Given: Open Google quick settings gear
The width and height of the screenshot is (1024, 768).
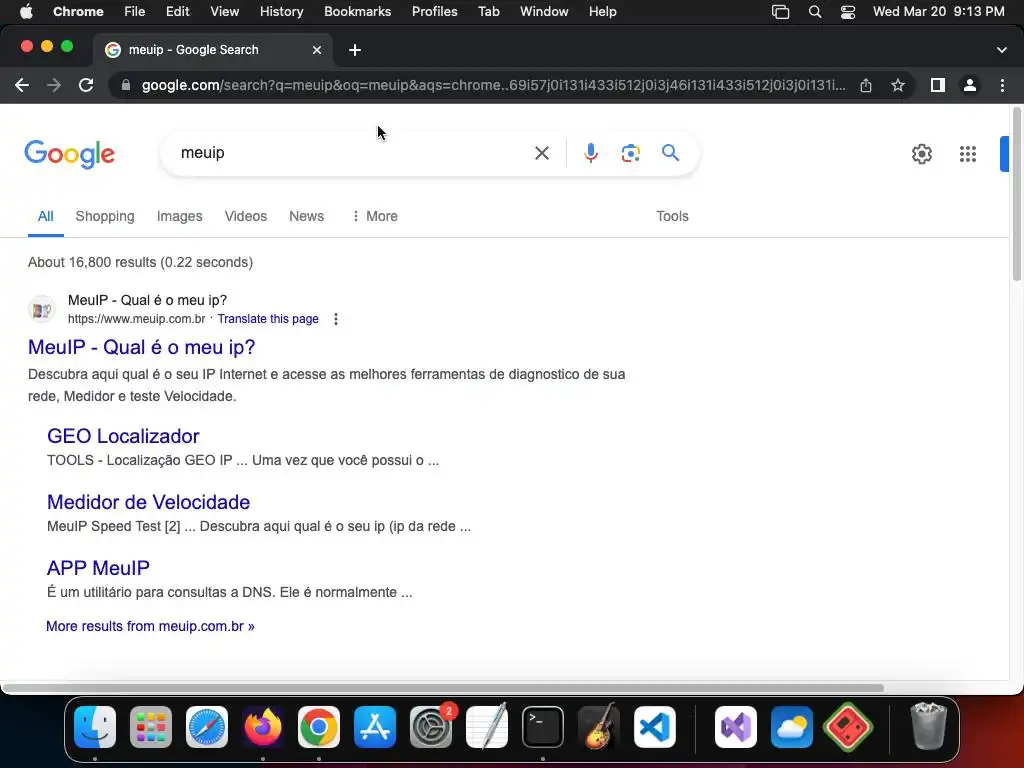Looking at the screenshot, I should click(x=921, y=154).
